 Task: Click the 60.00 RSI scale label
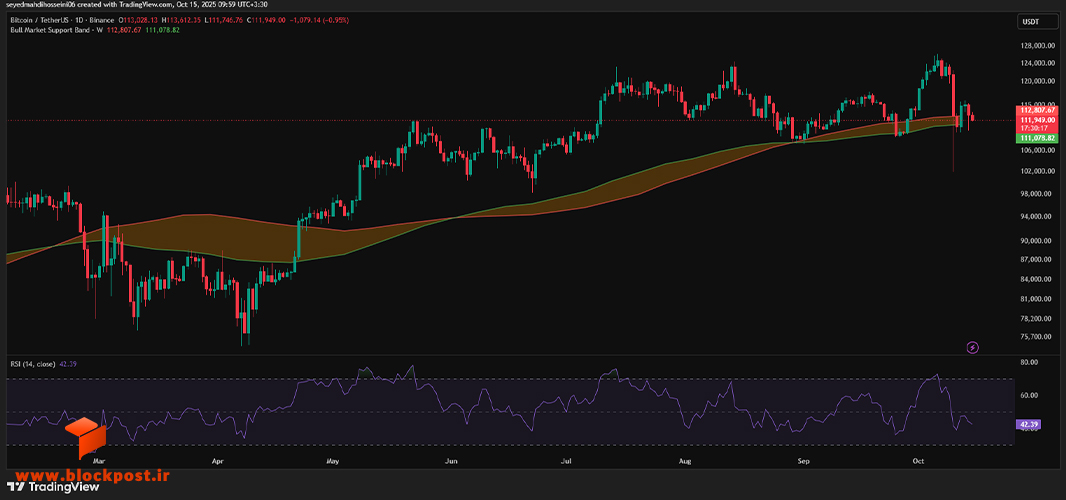(x=1027, y=395)
